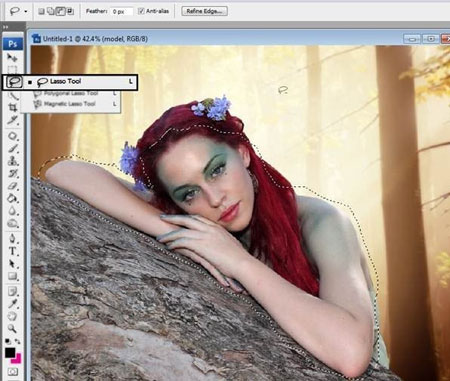Select the Dodge tool
The image size is (450, 381).
(12, 223)
